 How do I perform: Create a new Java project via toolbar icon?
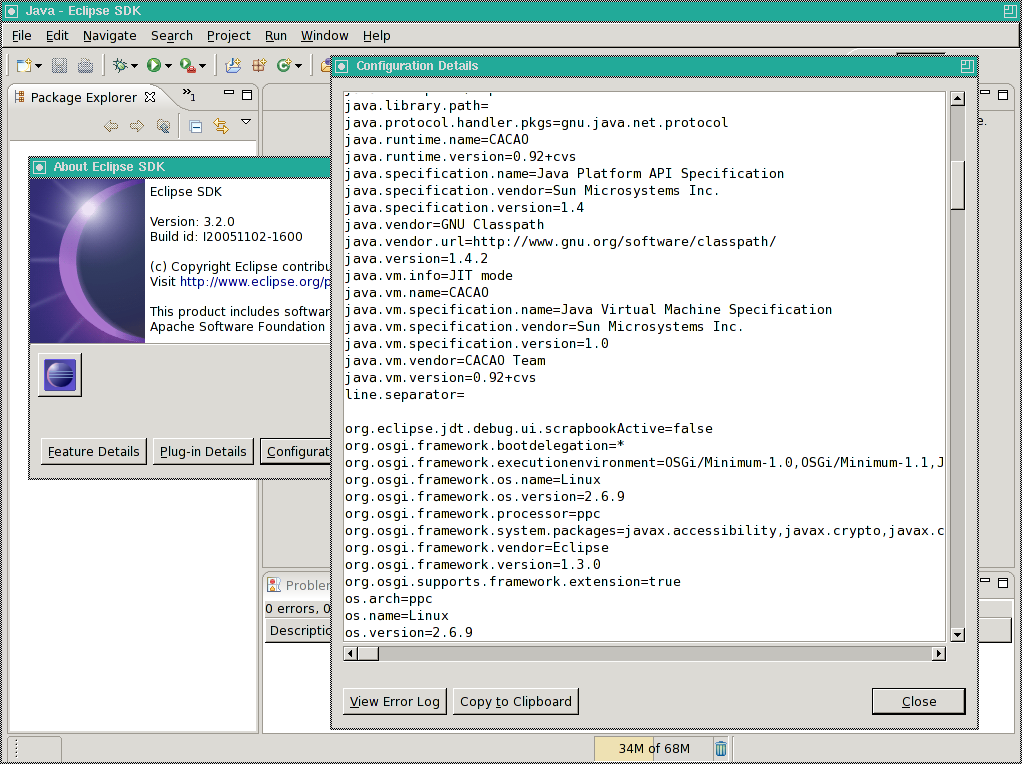233,65
